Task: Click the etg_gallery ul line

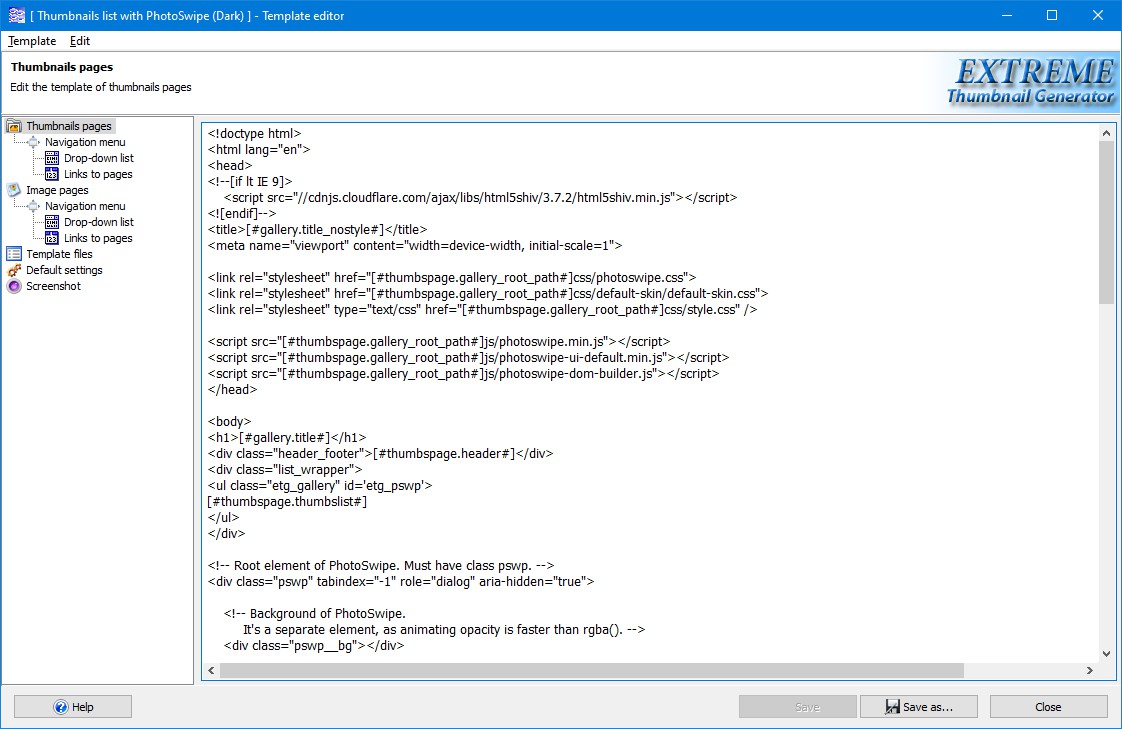Action: [320, 486]
